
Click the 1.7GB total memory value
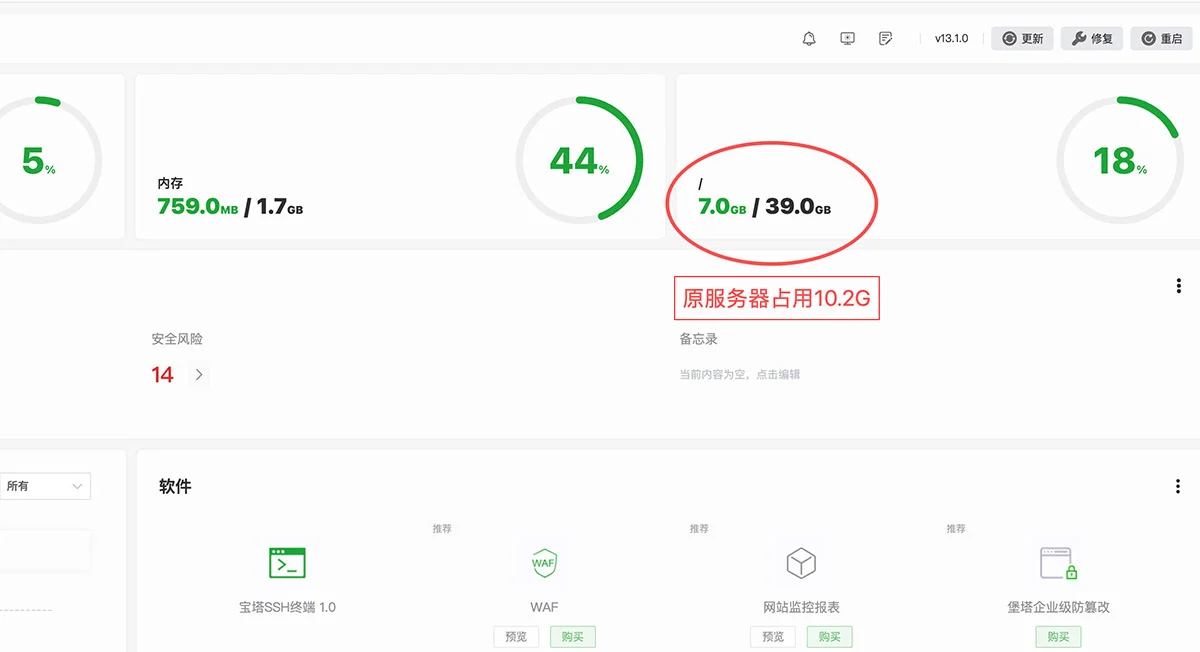(x=280, y=207)
